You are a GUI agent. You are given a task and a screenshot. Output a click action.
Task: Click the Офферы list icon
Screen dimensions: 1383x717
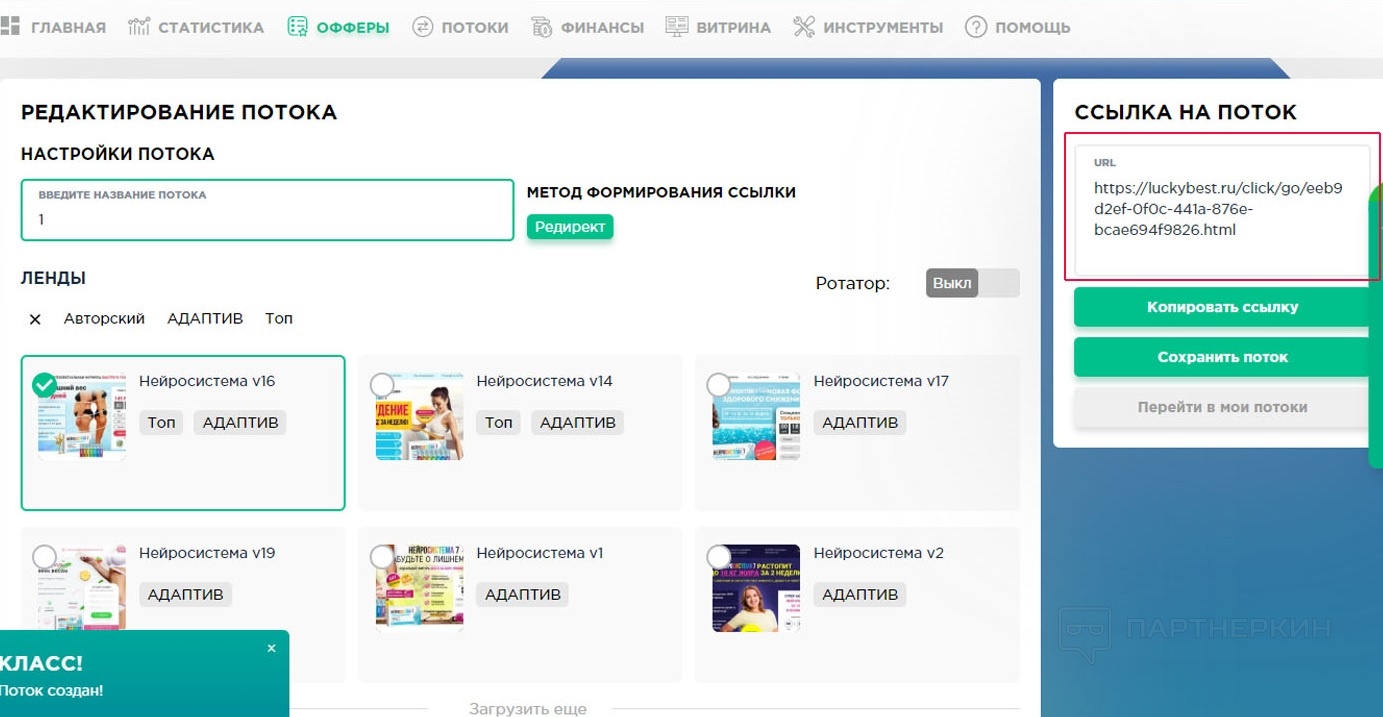pos(297,27)
